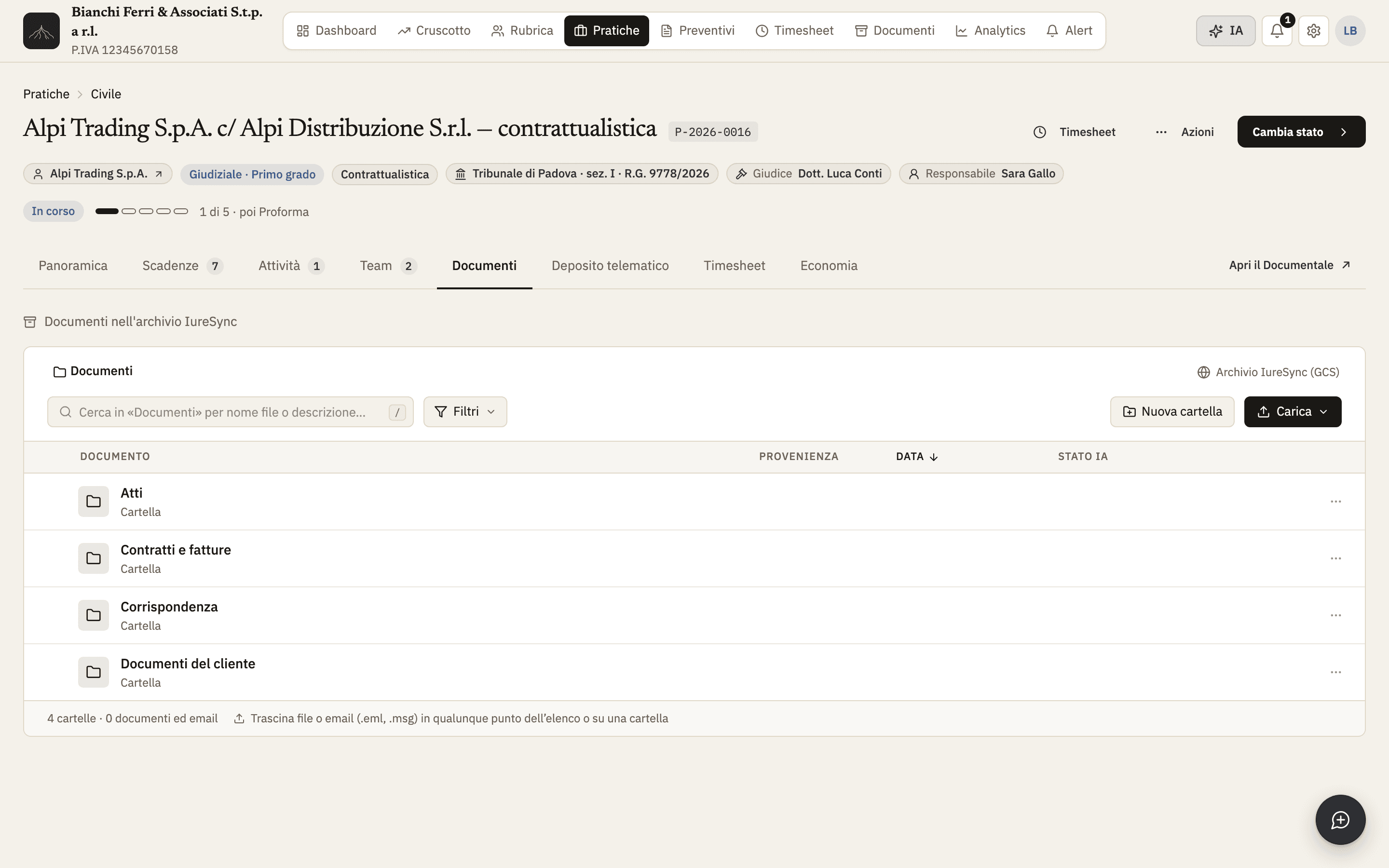Open the Corrispondenza folder icon

point(94,615)
